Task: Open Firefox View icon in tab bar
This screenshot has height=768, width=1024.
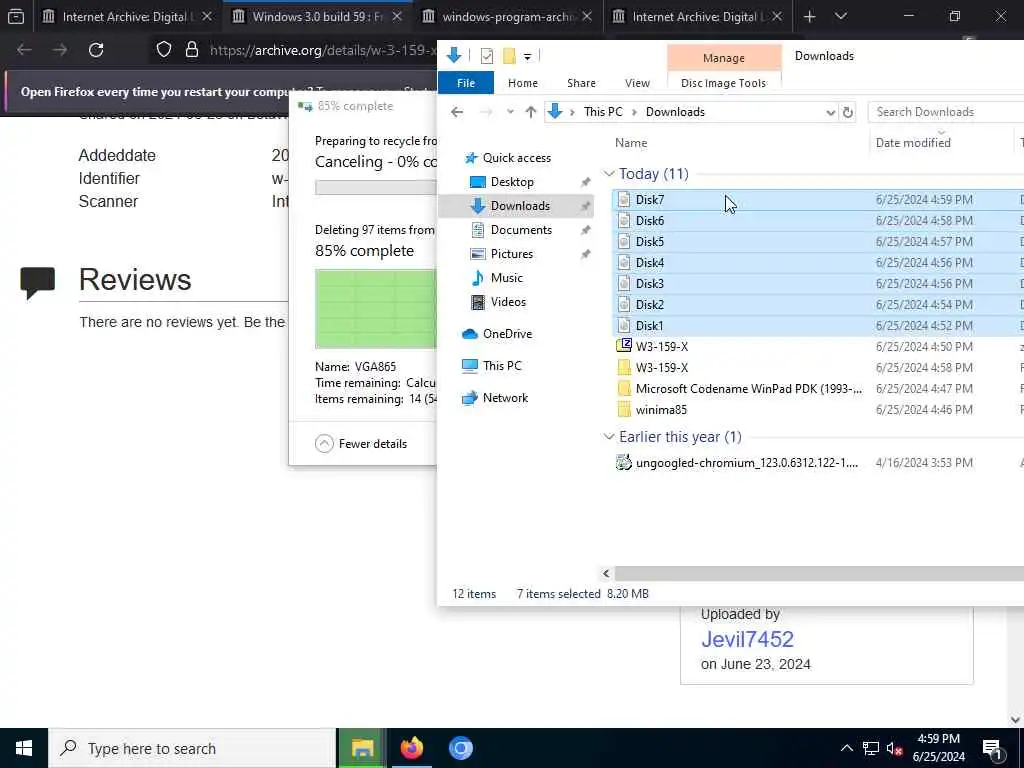Action: point(16,17)
